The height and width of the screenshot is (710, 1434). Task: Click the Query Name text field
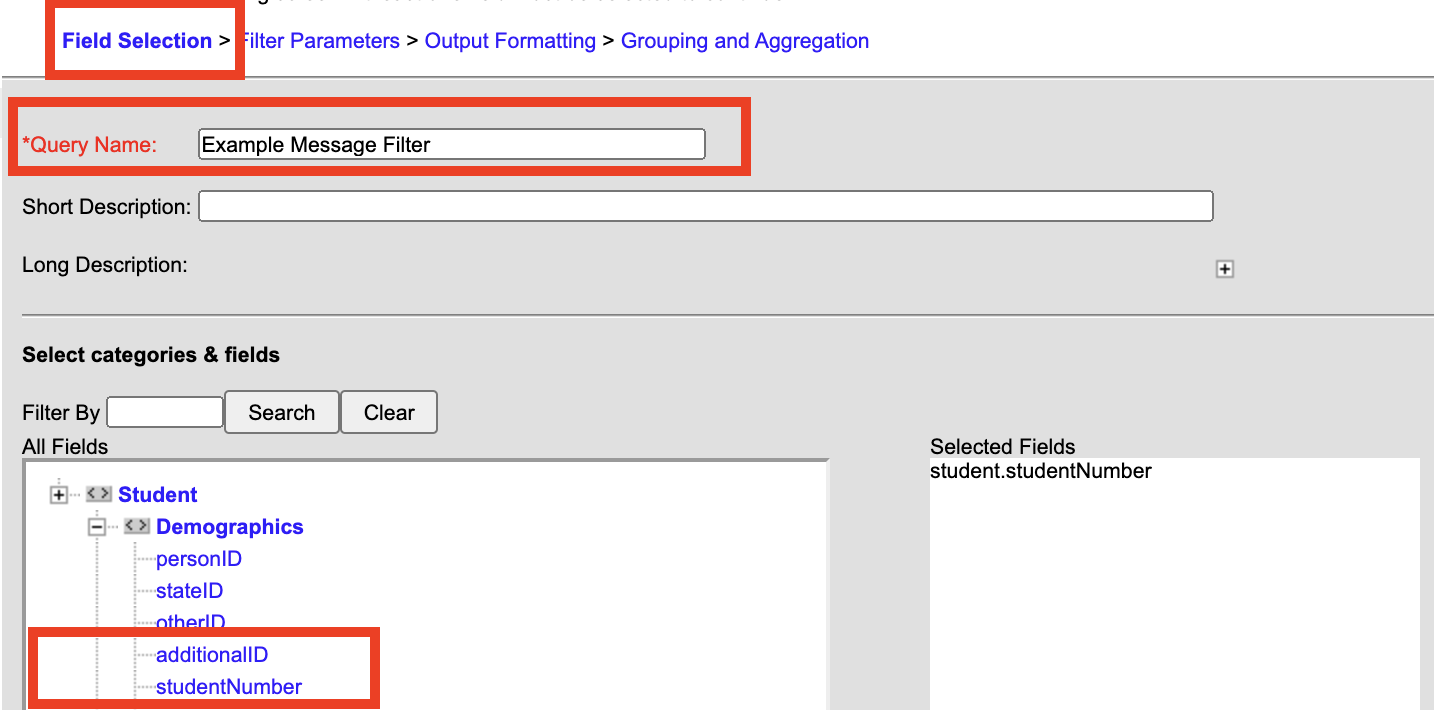pos(452,144)
